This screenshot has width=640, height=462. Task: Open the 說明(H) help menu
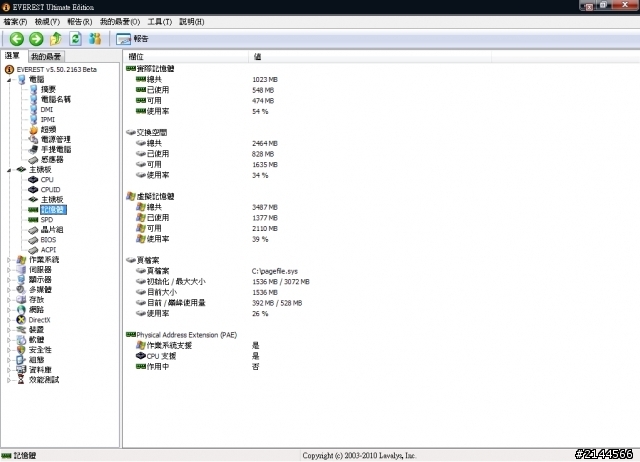191,22
